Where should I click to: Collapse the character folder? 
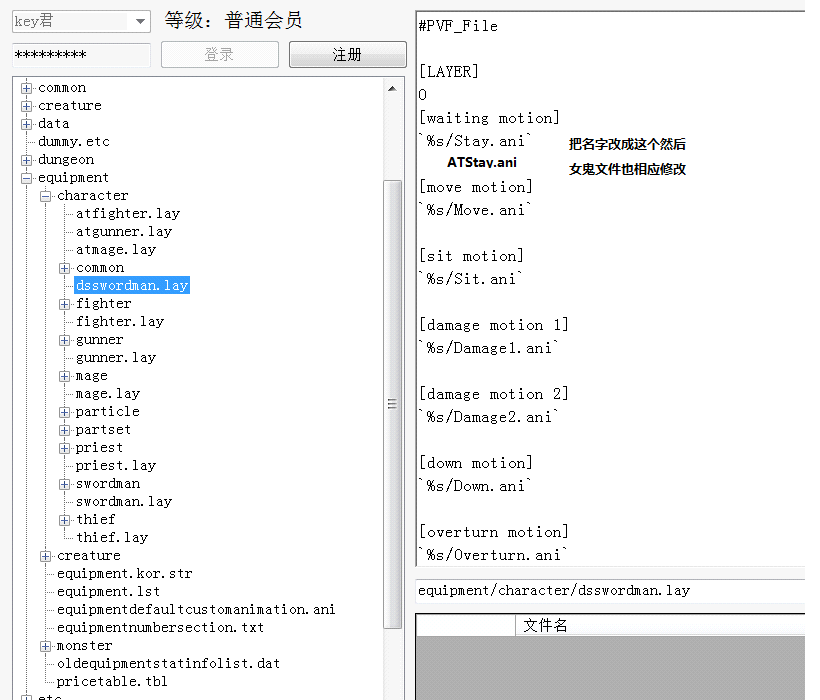(x=46, y=196)
